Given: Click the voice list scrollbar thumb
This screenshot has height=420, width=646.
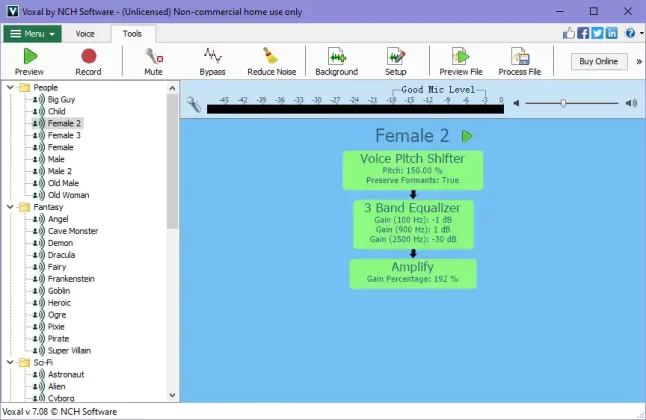Looking at the screenshot, I should (172, 161).
